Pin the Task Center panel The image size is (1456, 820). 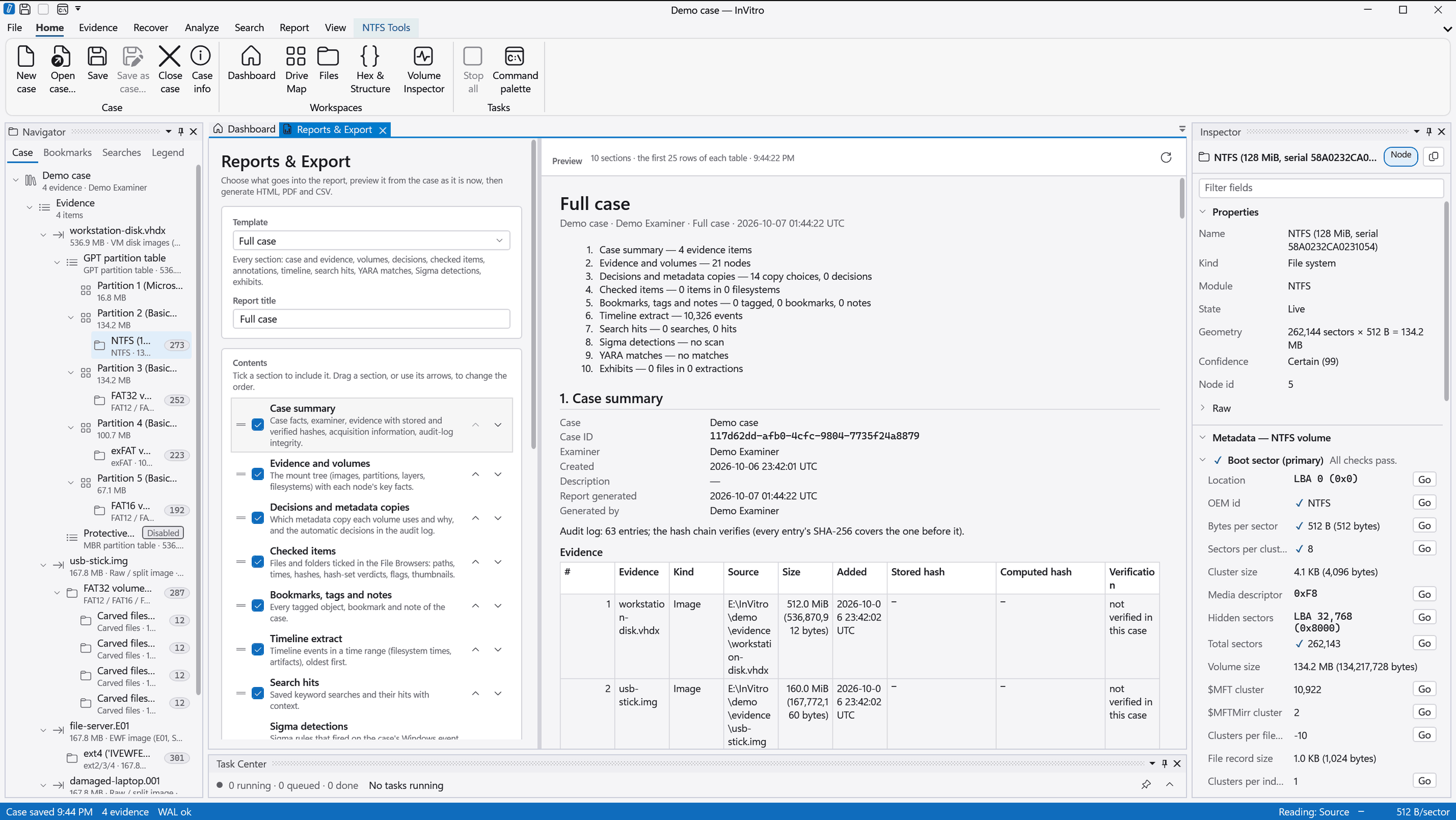click(x=1164, y=764)
